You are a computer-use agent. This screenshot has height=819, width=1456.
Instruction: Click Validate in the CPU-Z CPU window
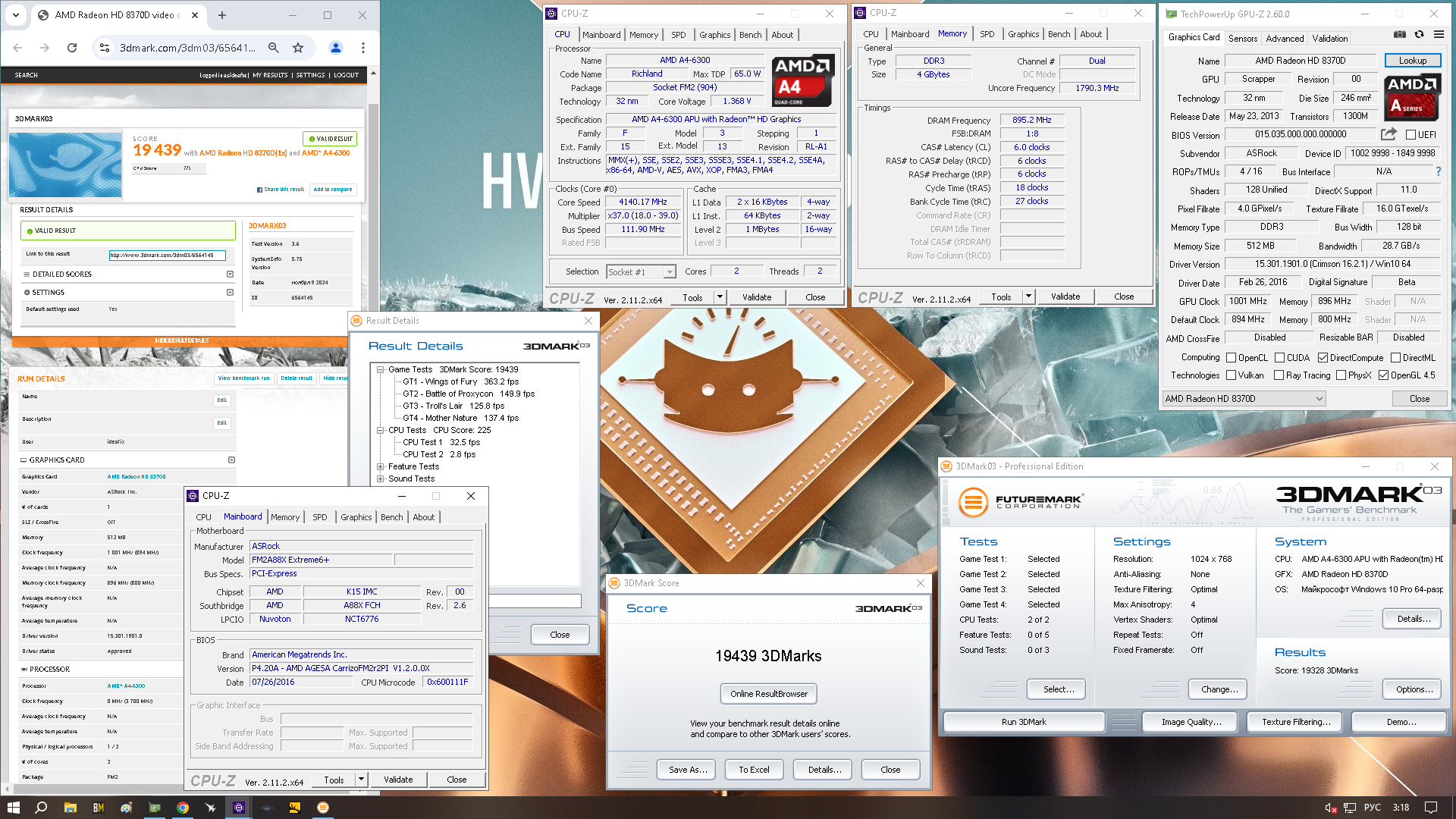point(757,297)
